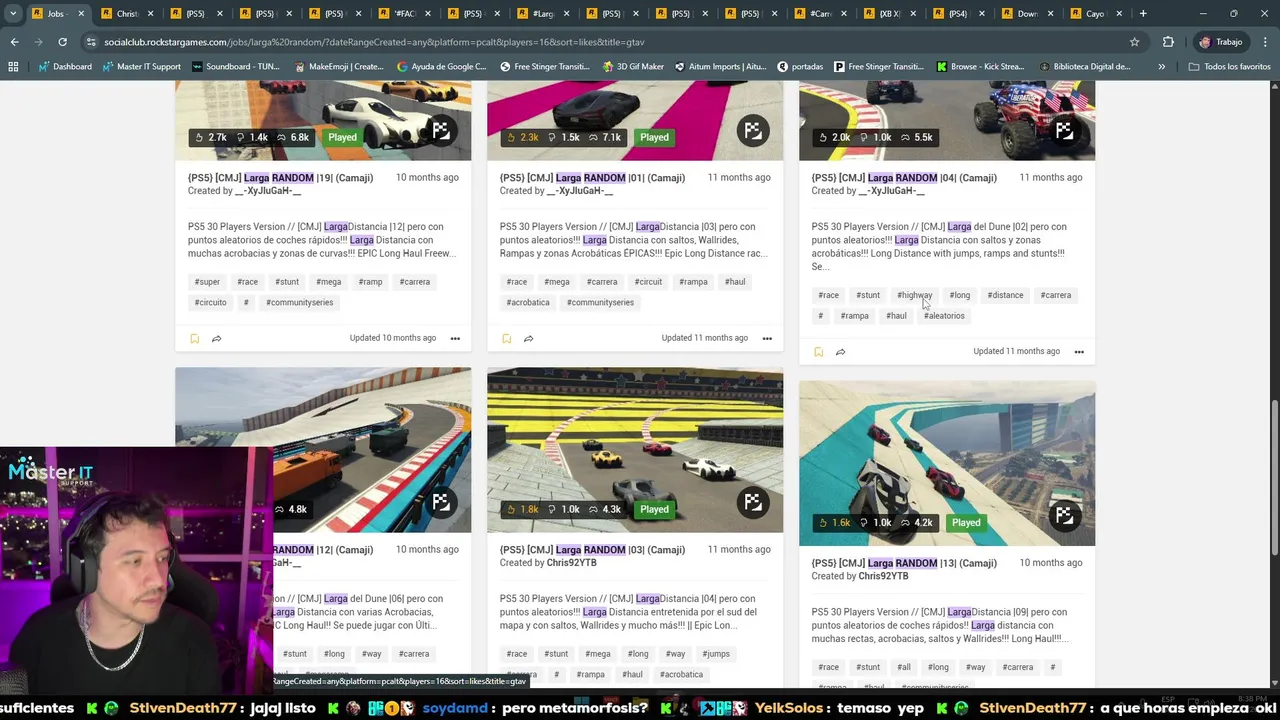Click race flag icon on |12| thumbnail

(x=441, y=503)
